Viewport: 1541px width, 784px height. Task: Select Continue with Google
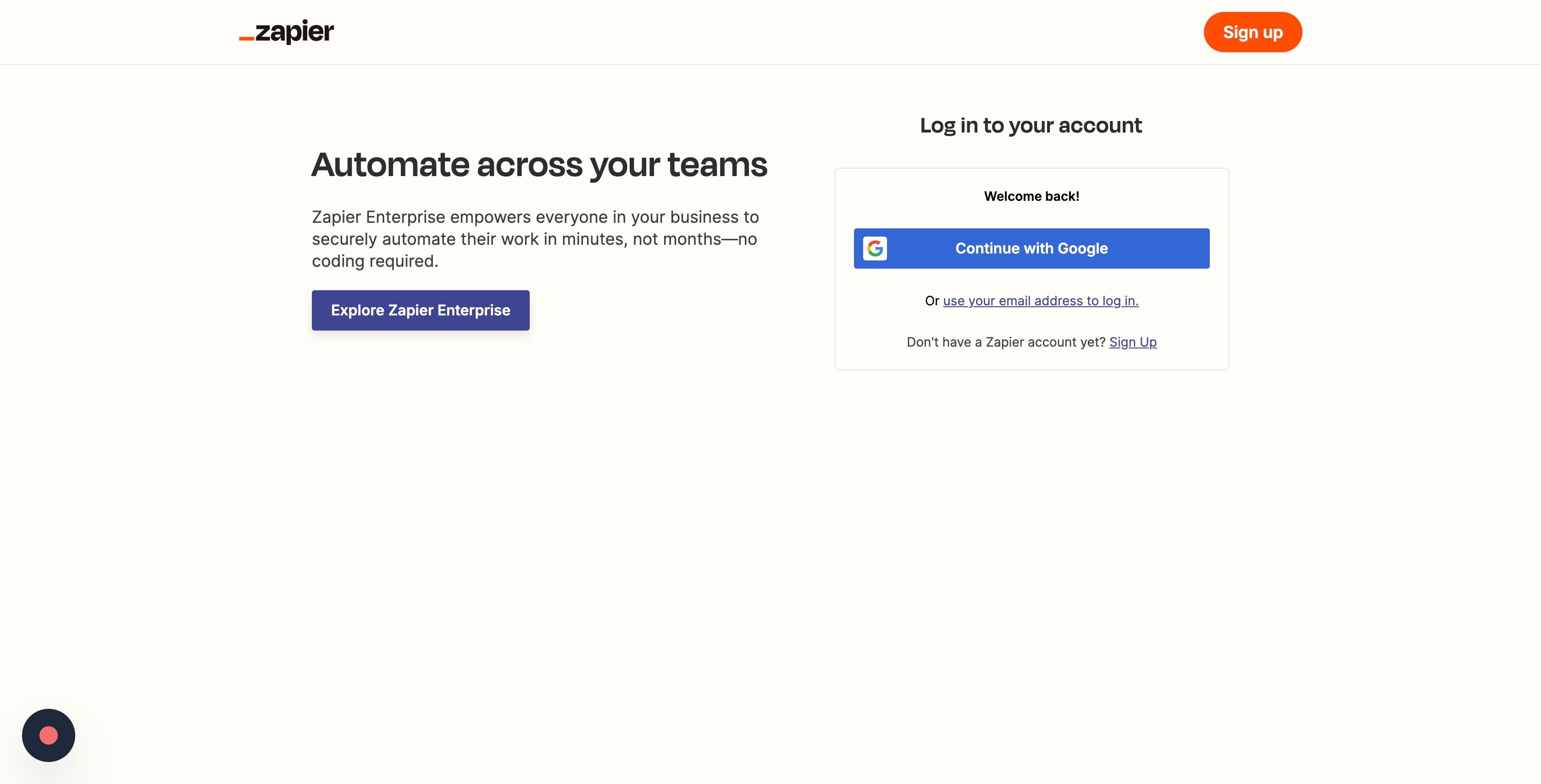pyautogui.click(x=1031, y=248)
